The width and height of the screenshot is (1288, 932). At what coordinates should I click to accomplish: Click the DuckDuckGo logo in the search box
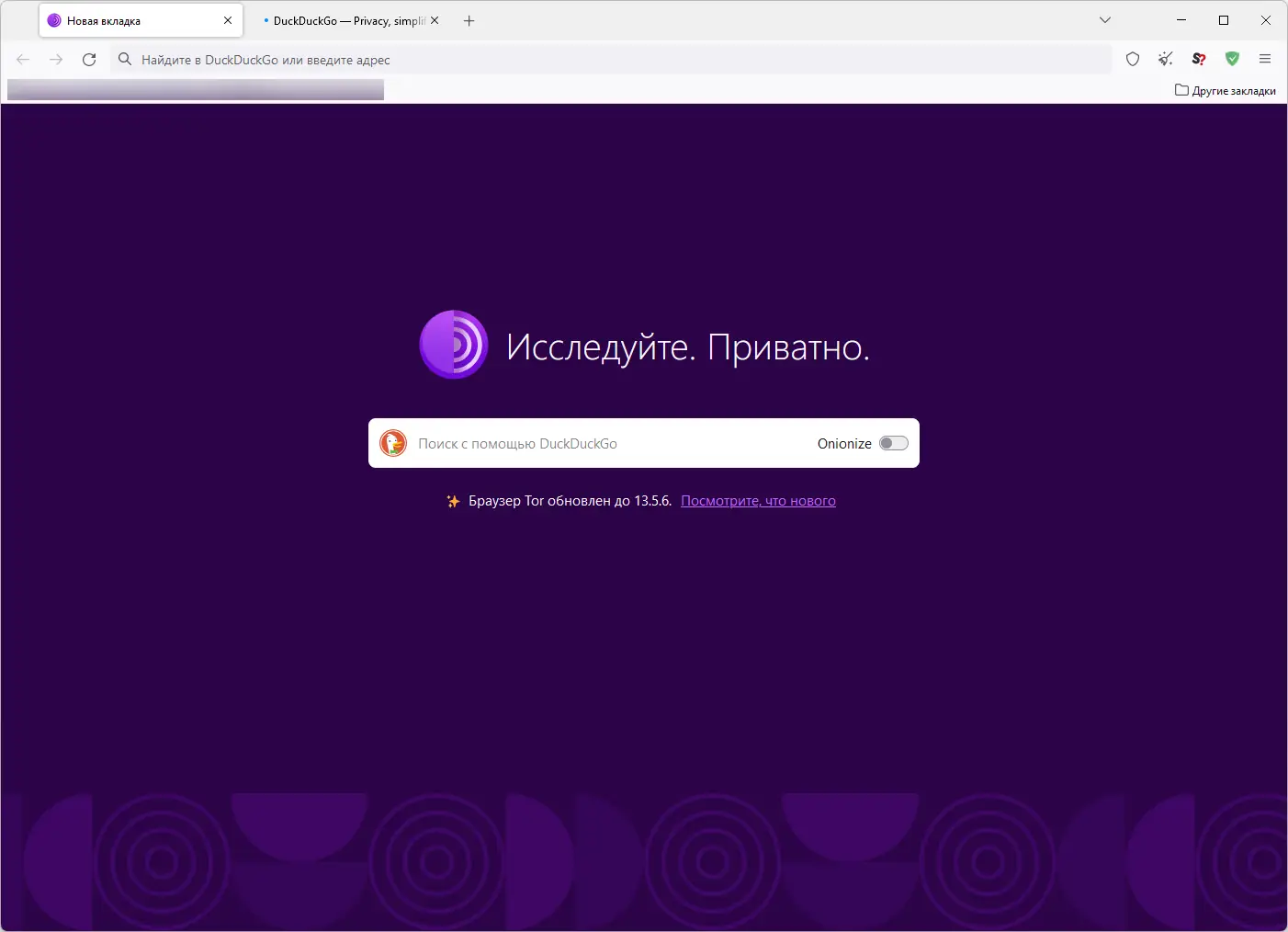click(393, 443)
